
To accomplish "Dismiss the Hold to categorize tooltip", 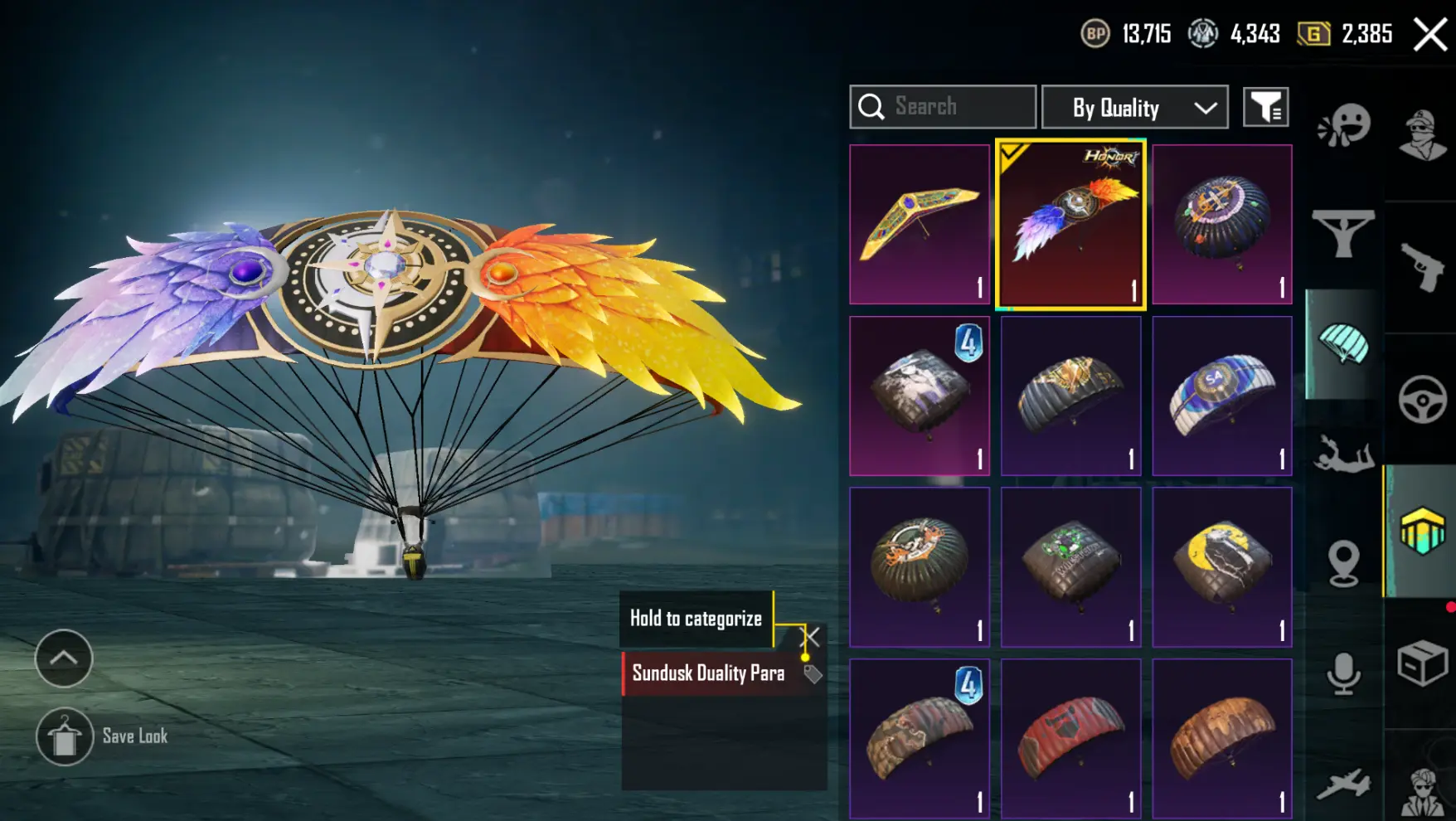I will pyautogui.click(x=811, y=637).
